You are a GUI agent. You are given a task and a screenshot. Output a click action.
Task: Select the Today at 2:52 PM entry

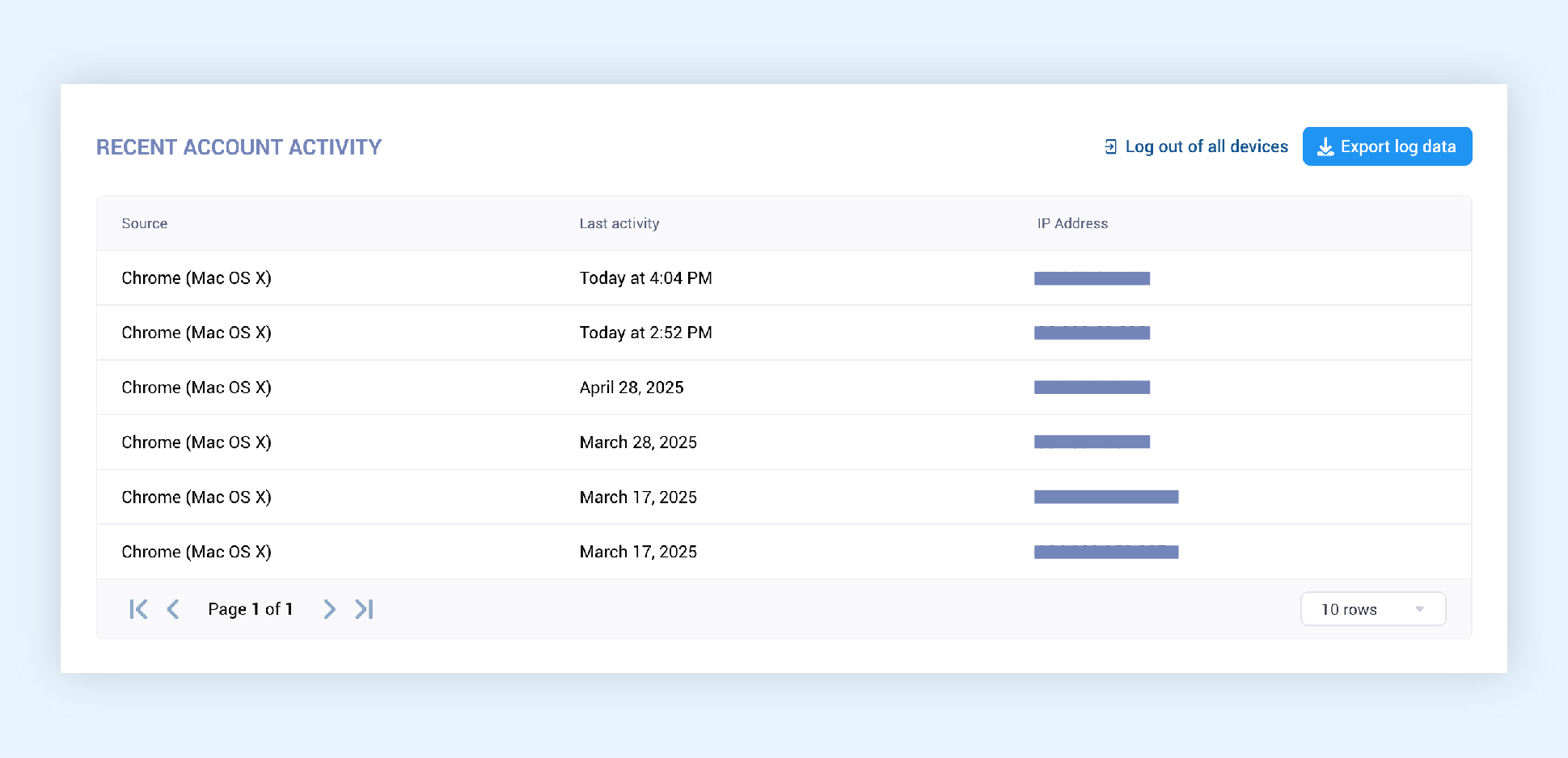[x=645, y=332]
